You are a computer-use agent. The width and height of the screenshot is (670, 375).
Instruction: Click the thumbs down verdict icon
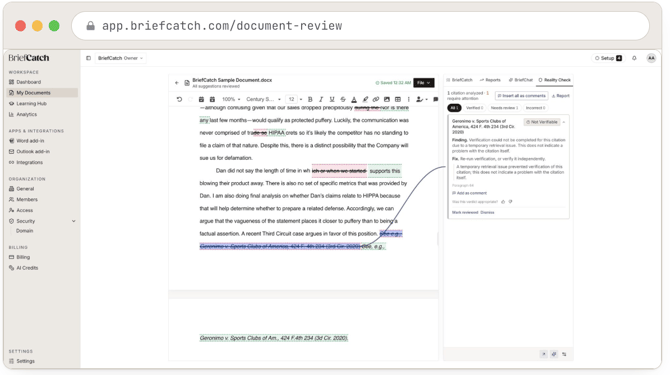coord(510,202)
